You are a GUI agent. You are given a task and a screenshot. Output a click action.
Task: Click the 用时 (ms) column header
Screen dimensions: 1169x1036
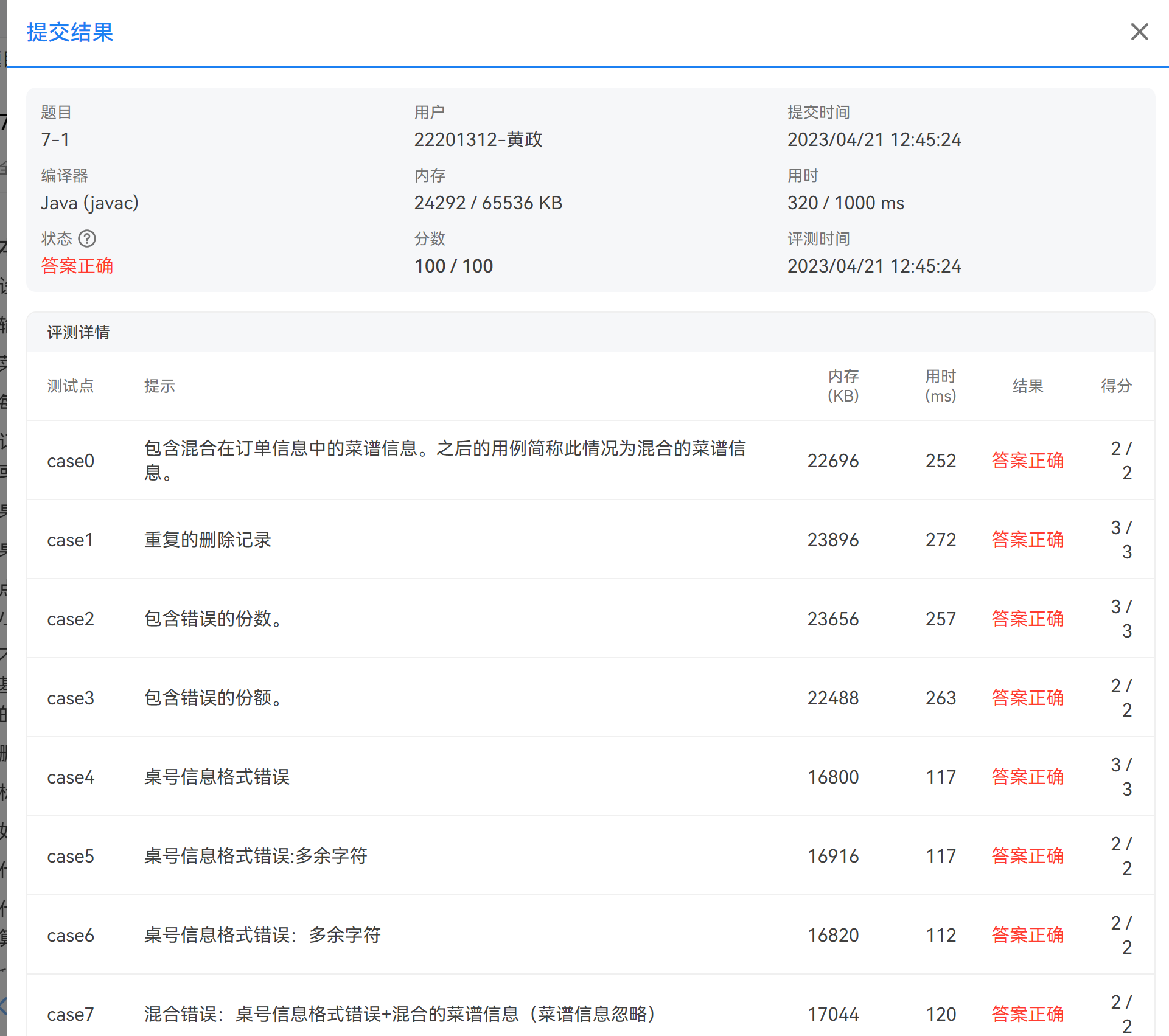(x=940, y=386)
